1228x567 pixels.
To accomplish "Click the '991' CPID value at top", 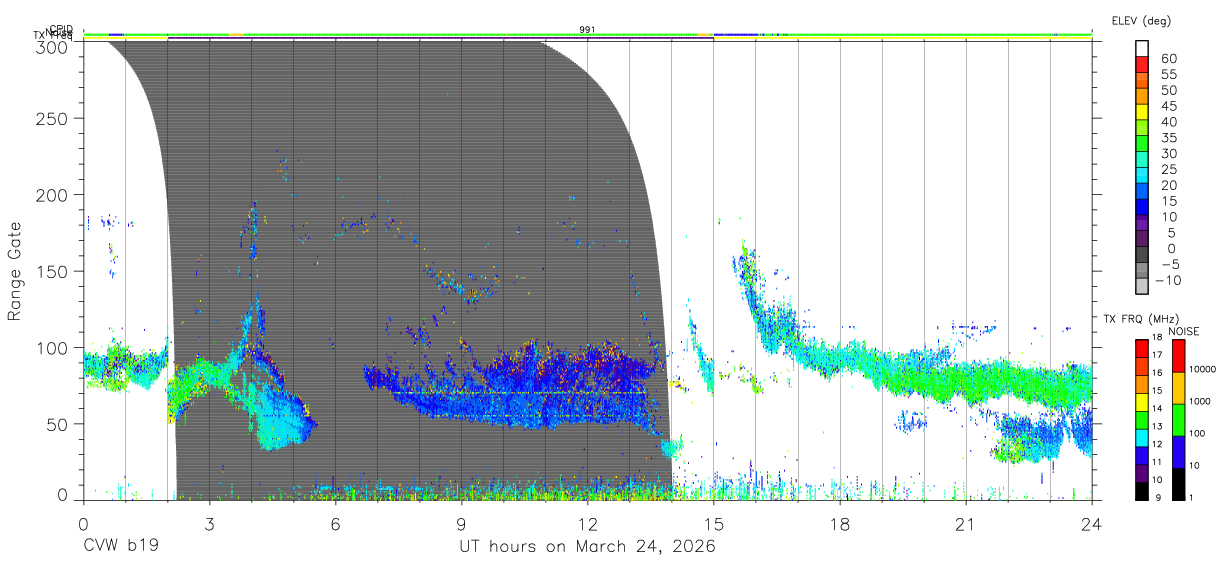I will pyautogui.click(x=588, y=30).
